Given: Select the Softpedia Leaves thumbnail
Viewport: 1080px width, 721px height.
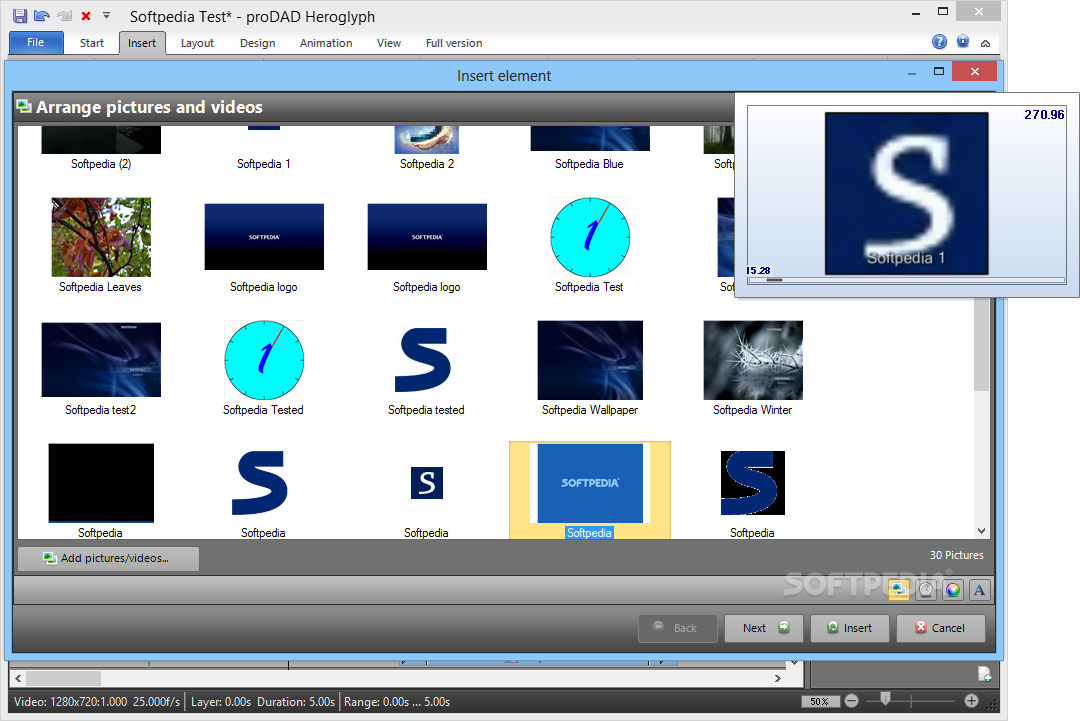Looking at the screenshot, I should (x=101, y=237).
